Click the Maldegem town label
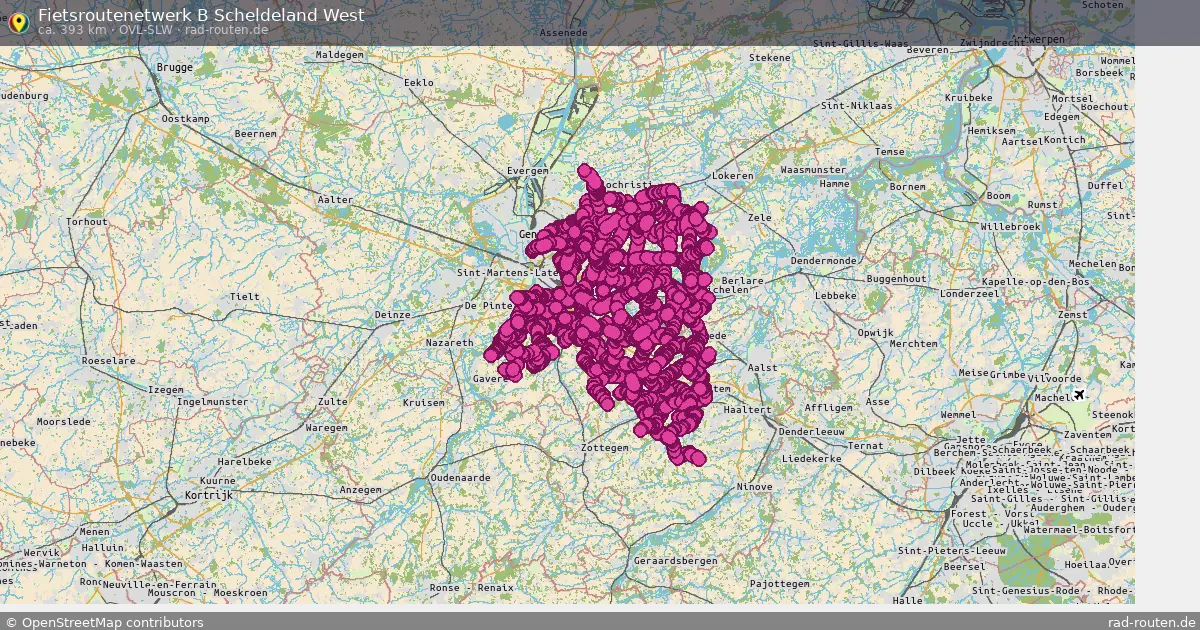Image resolution: width=1200 pixels, height=630 pixels. pos(340,54)
